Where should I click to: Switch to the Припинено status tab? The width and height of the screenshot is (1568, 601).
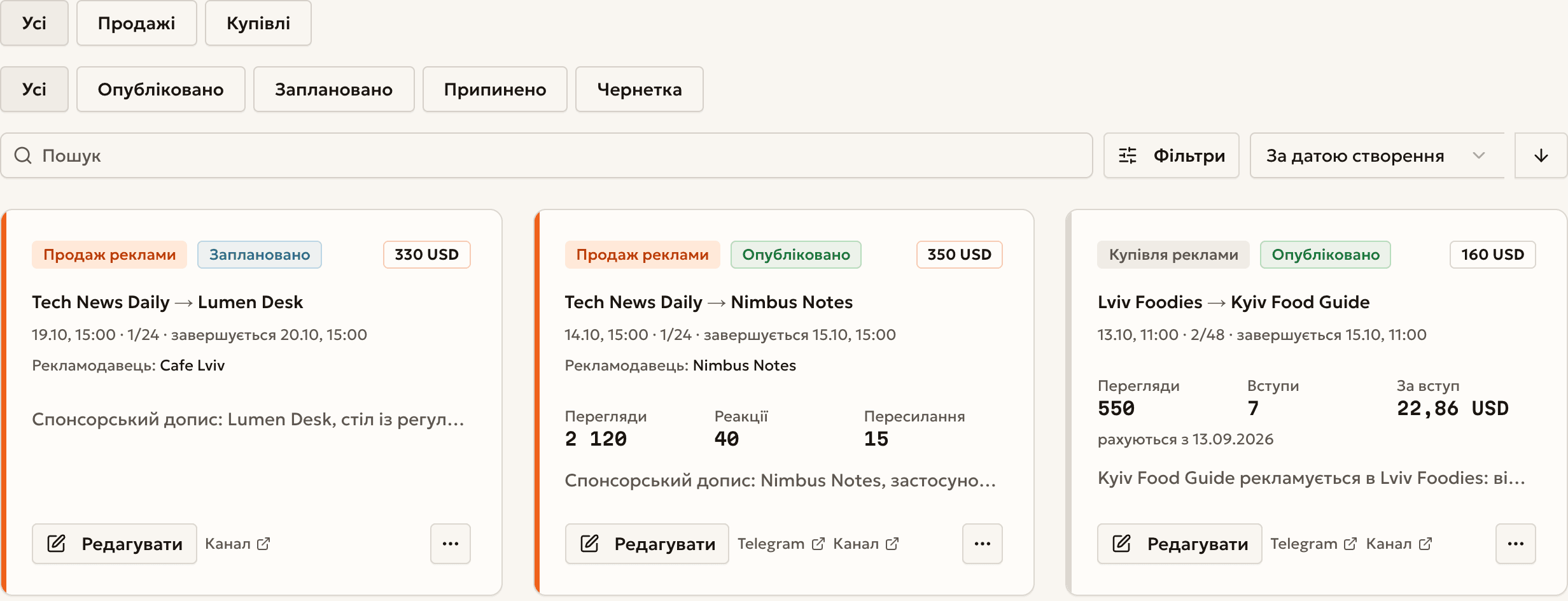pyautogui.click(x=495, y=90)
